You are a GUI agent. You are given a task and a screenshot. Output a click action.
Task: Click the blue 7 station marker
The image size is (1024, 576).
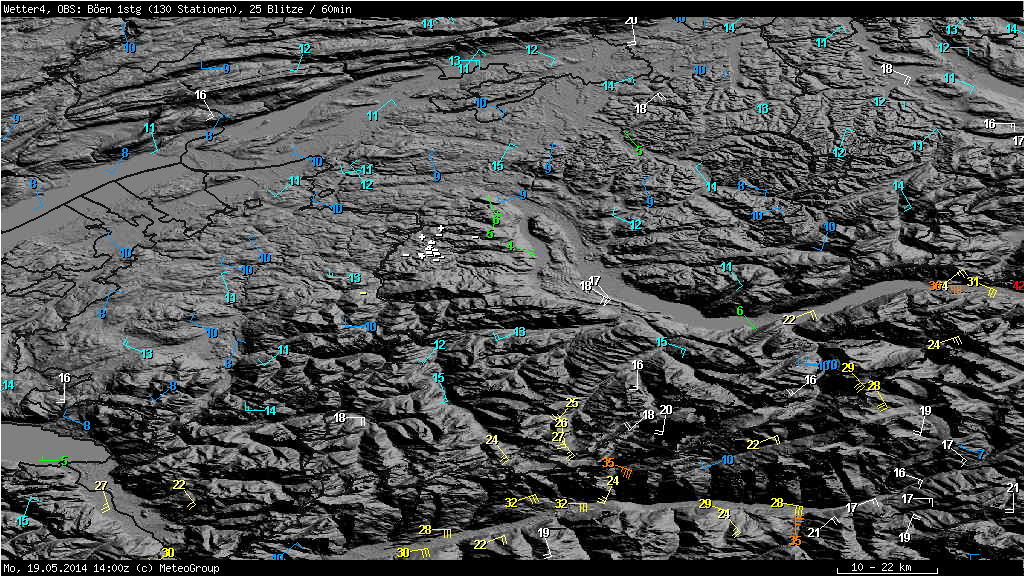click(x=981, y=454)
